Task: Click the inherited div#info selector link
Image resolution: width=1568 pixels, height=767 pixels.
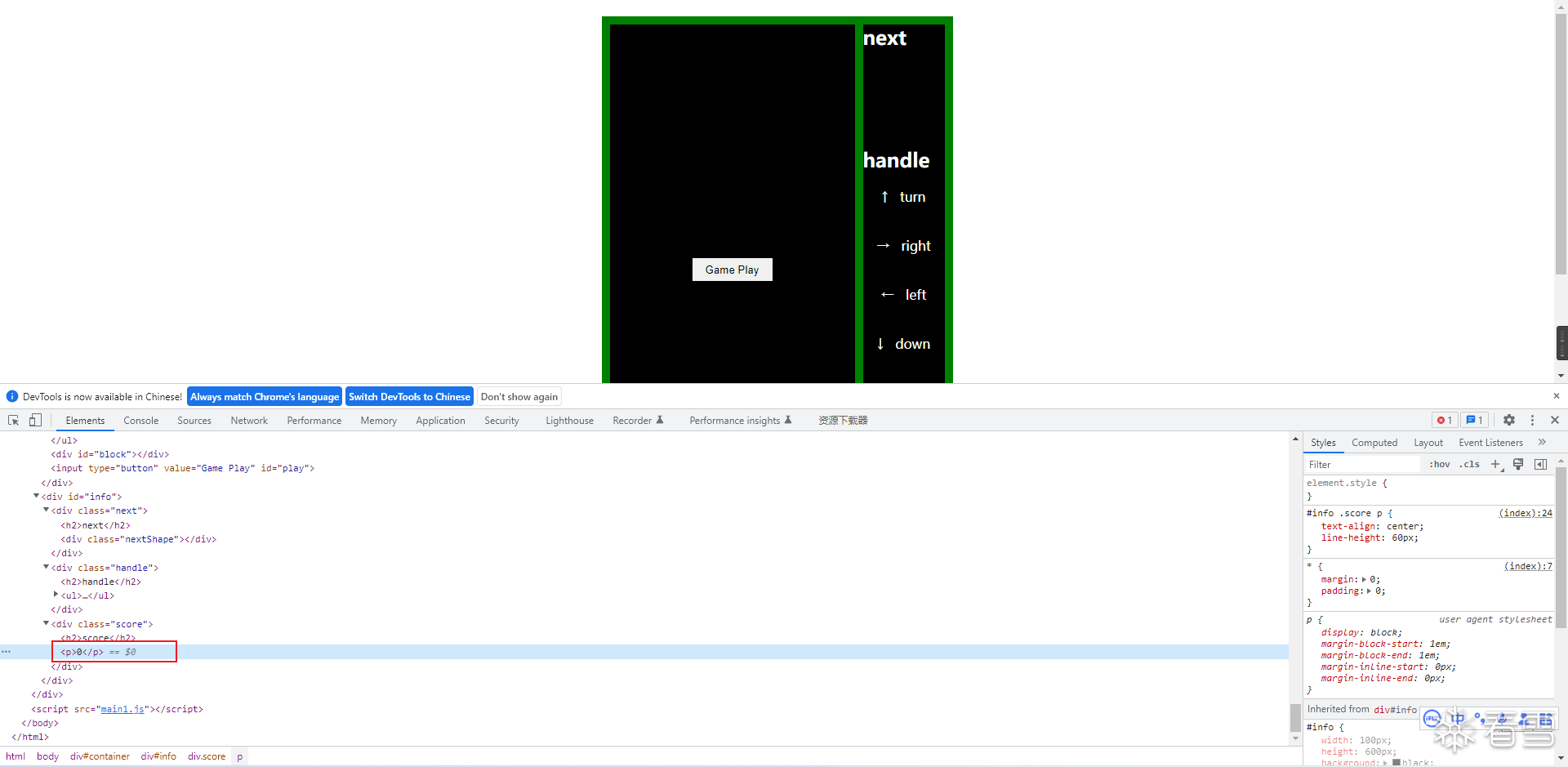Action: tap(1395, 710)
